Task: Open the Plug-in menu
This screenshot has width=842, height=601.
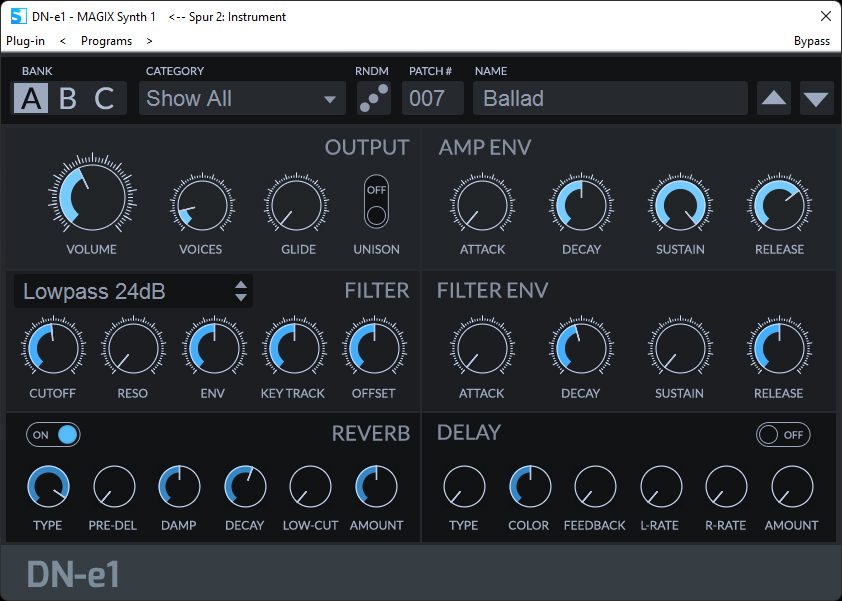Action: point(25,41)
